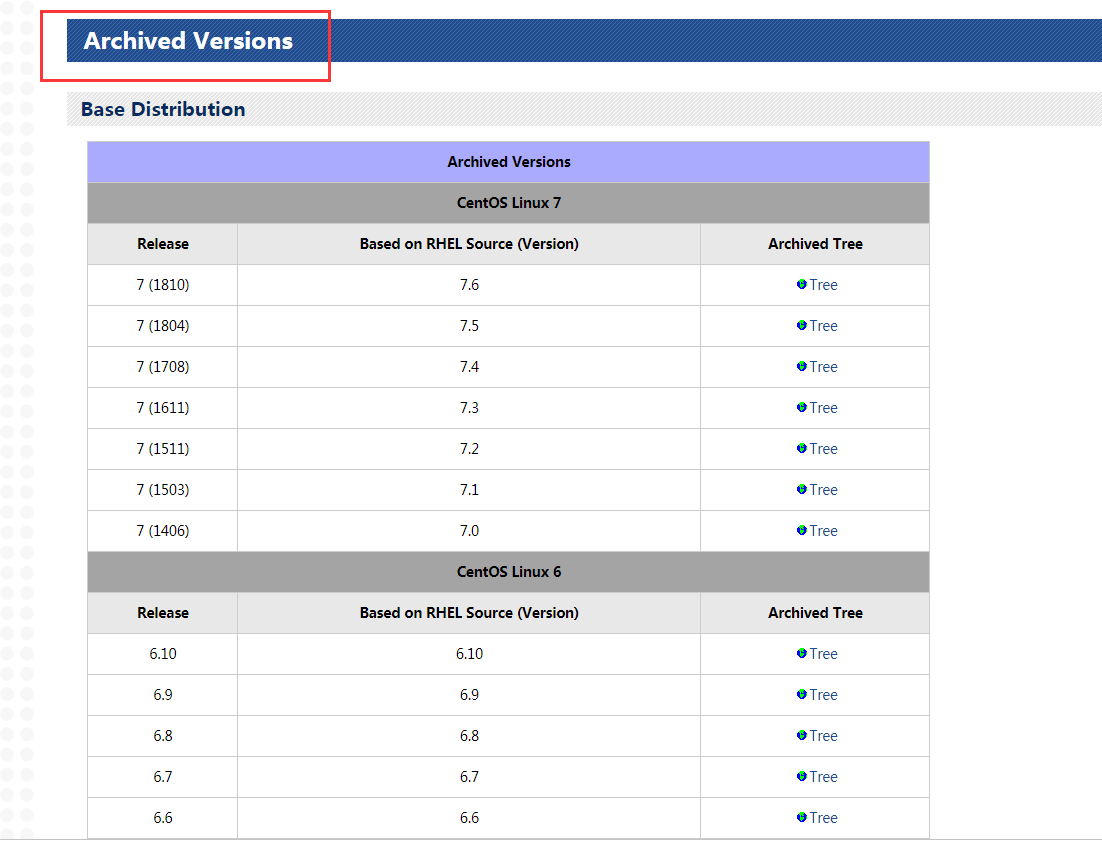Select release cell 7 (1611)
1102x843 pixels.
163,408
